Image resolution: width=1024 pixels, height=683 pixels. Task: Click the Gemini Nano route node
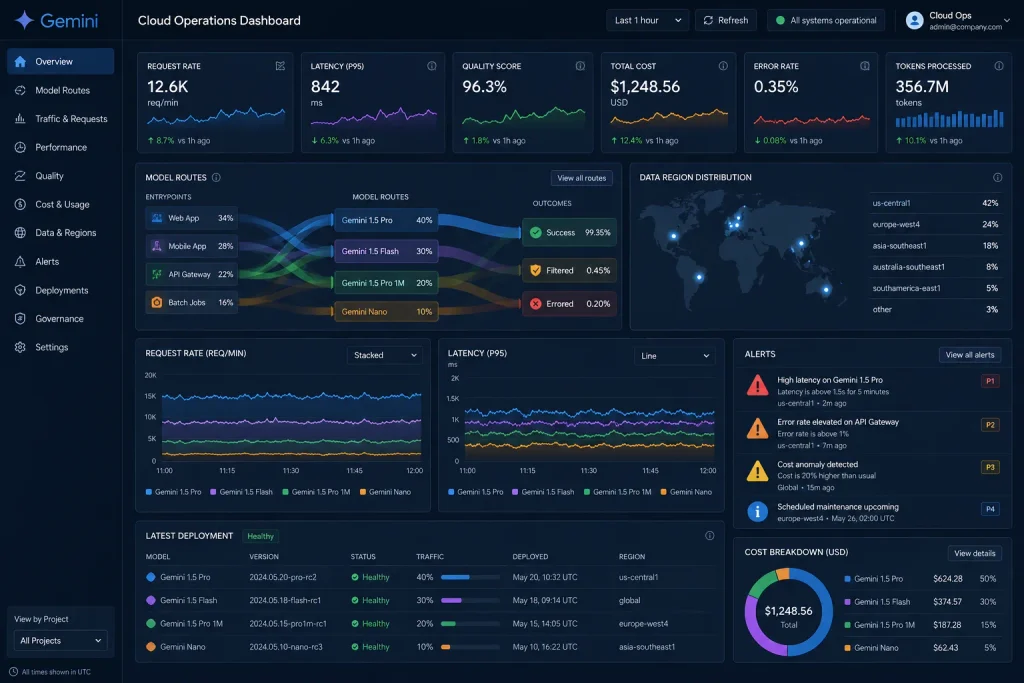(x=386, y=311)
